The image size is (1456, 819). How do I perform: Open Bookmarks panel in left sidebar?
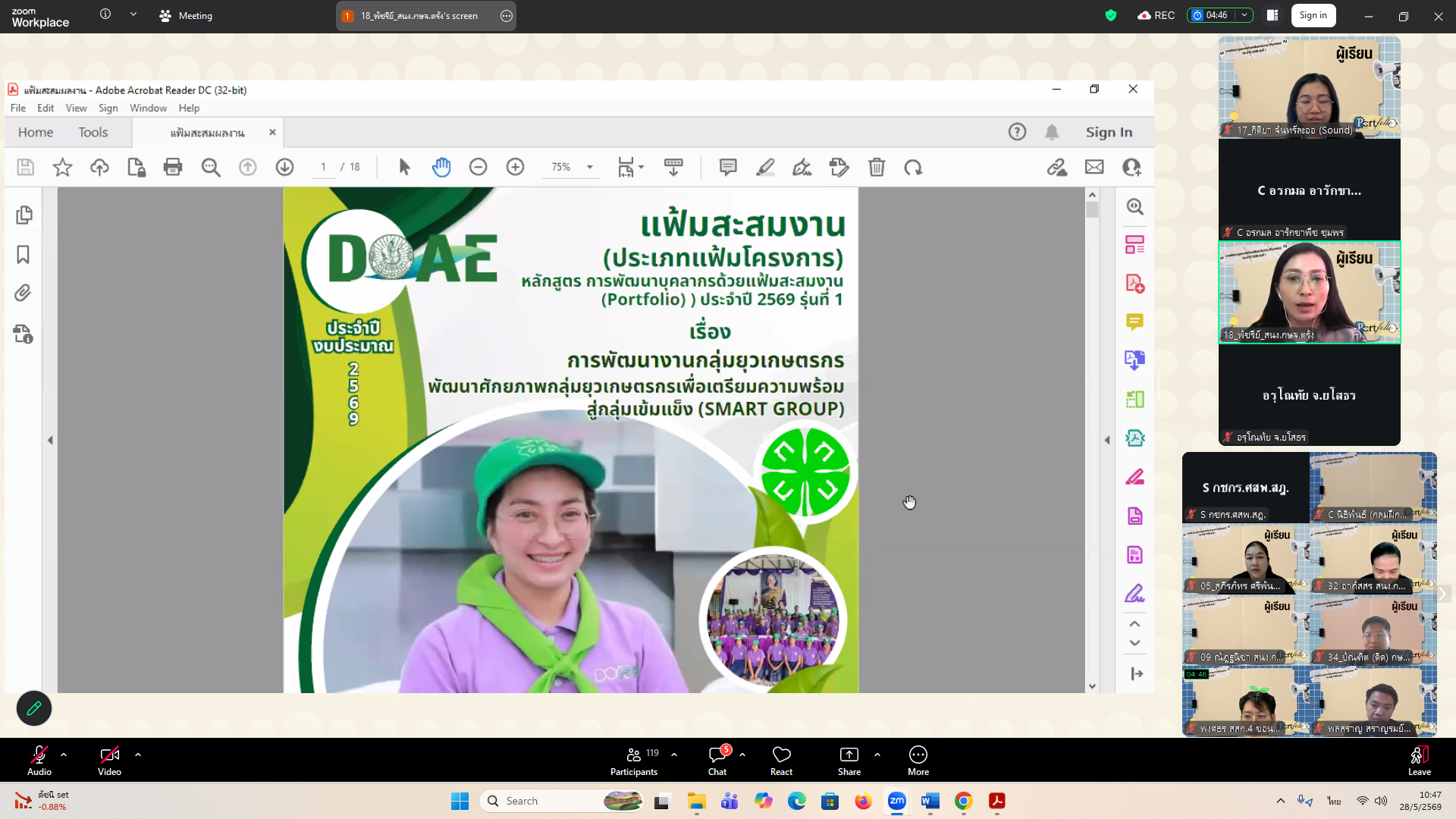pos(24,254)
